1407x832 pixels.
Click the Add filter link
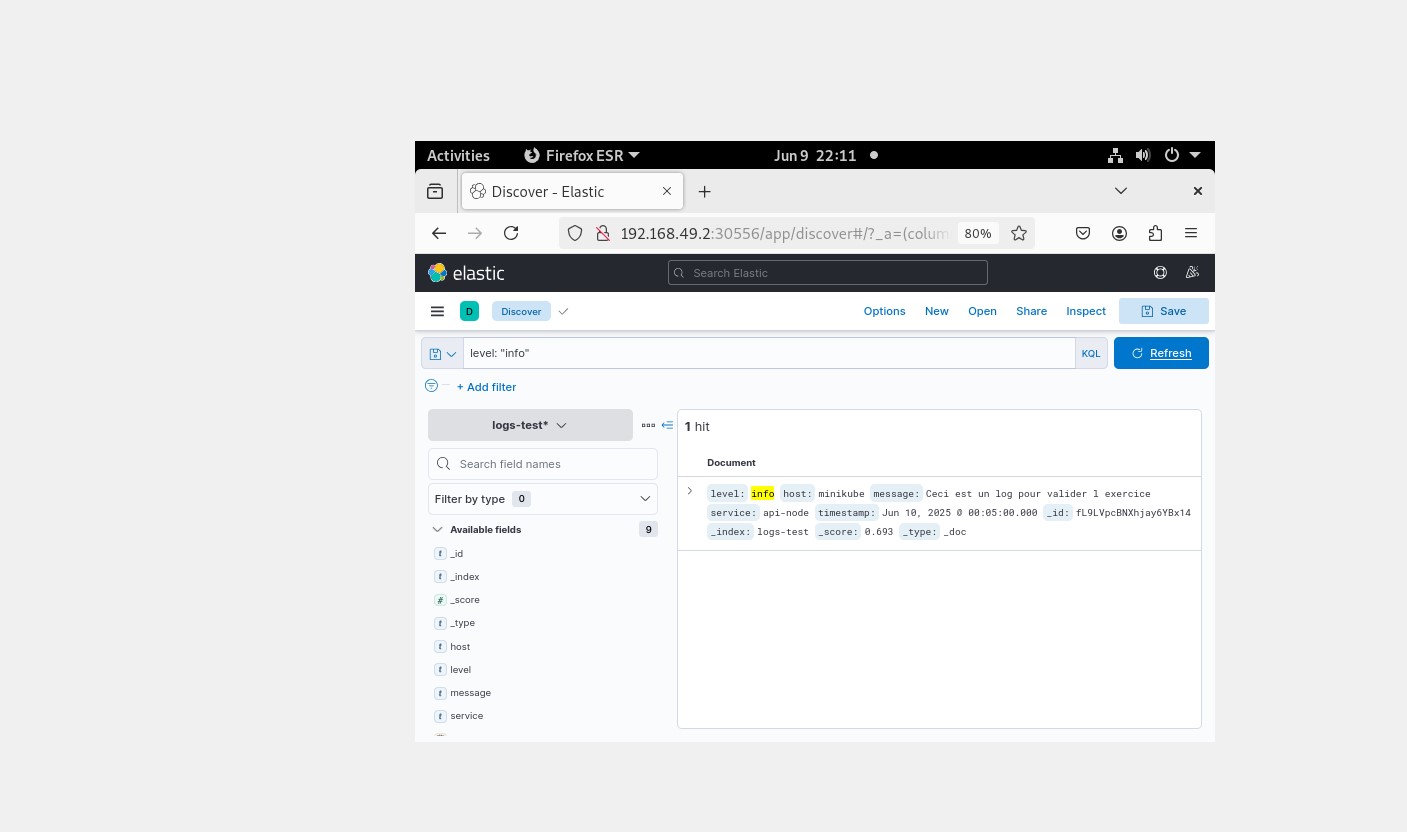pyautogui.click(x=486, y=387)
